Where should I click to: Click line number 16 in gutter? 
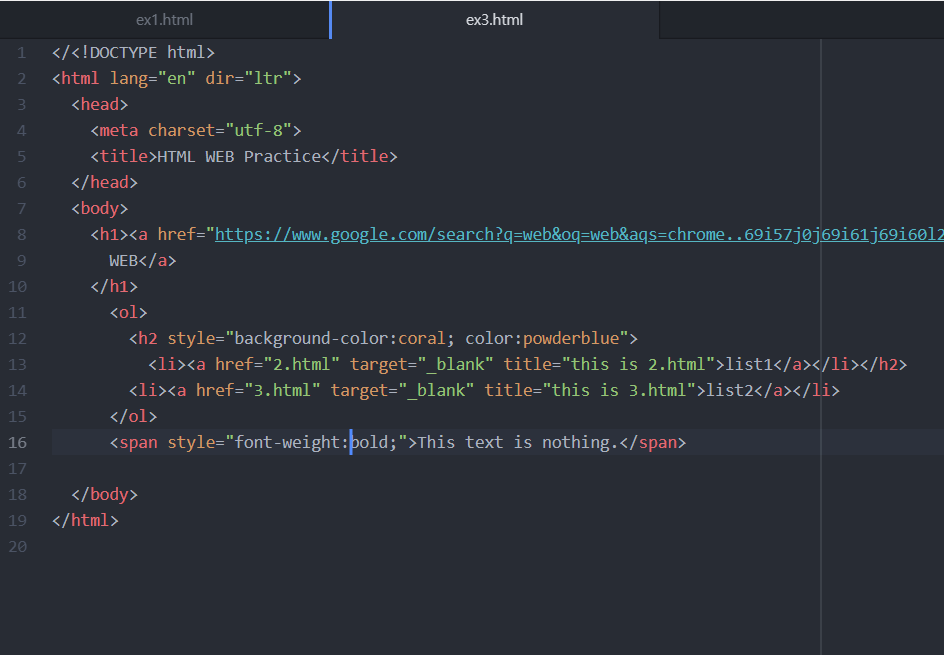click(17, 442)
